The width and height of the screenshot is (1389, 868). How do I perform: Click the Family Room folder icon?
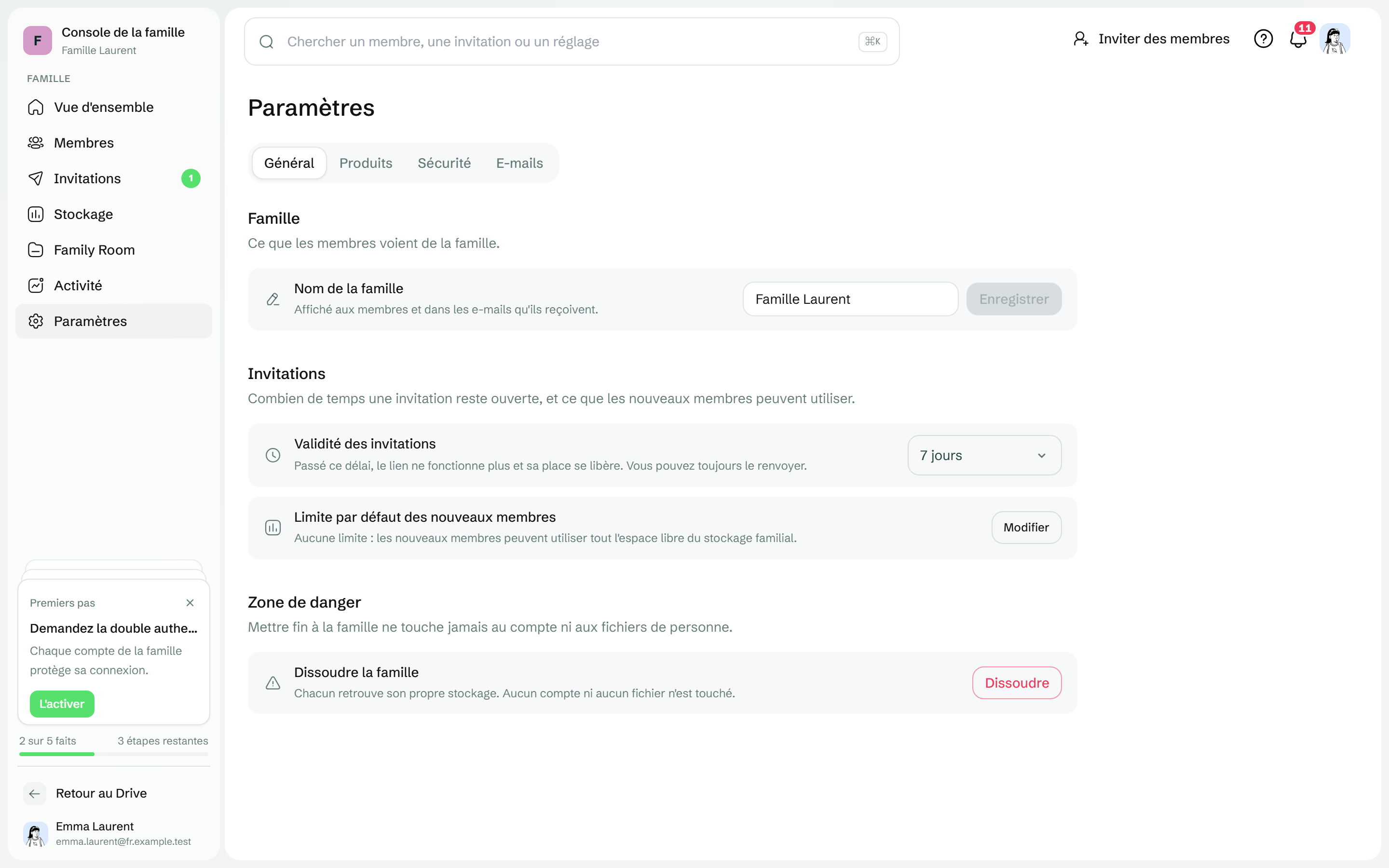point(36,250)
